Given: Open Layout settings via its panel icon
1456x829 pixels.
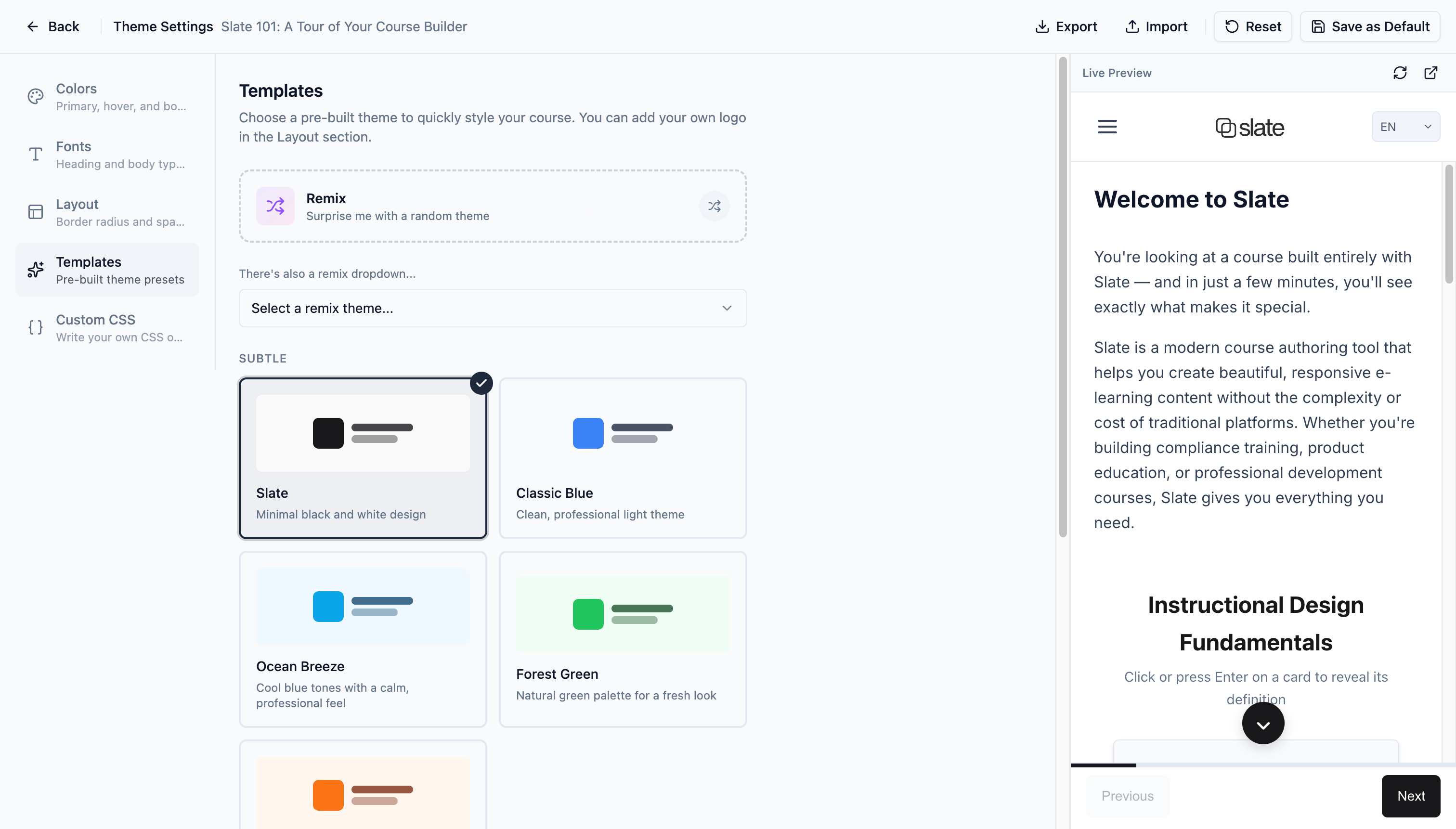Looking at the screenshot, I should coord(35,212).
